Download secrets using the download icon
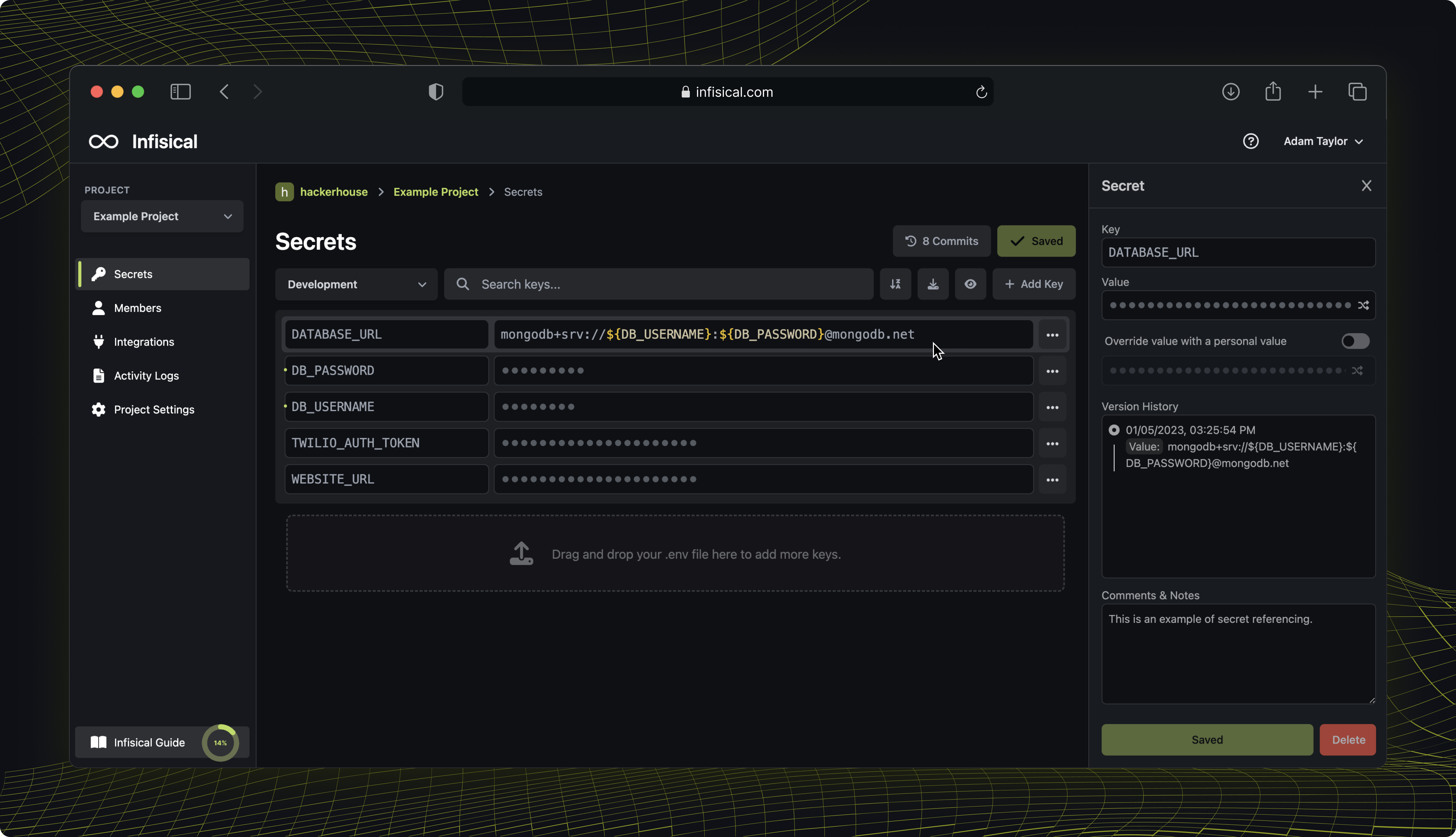The height and width of the screenshot is (837, 1456). click(932, 284)
